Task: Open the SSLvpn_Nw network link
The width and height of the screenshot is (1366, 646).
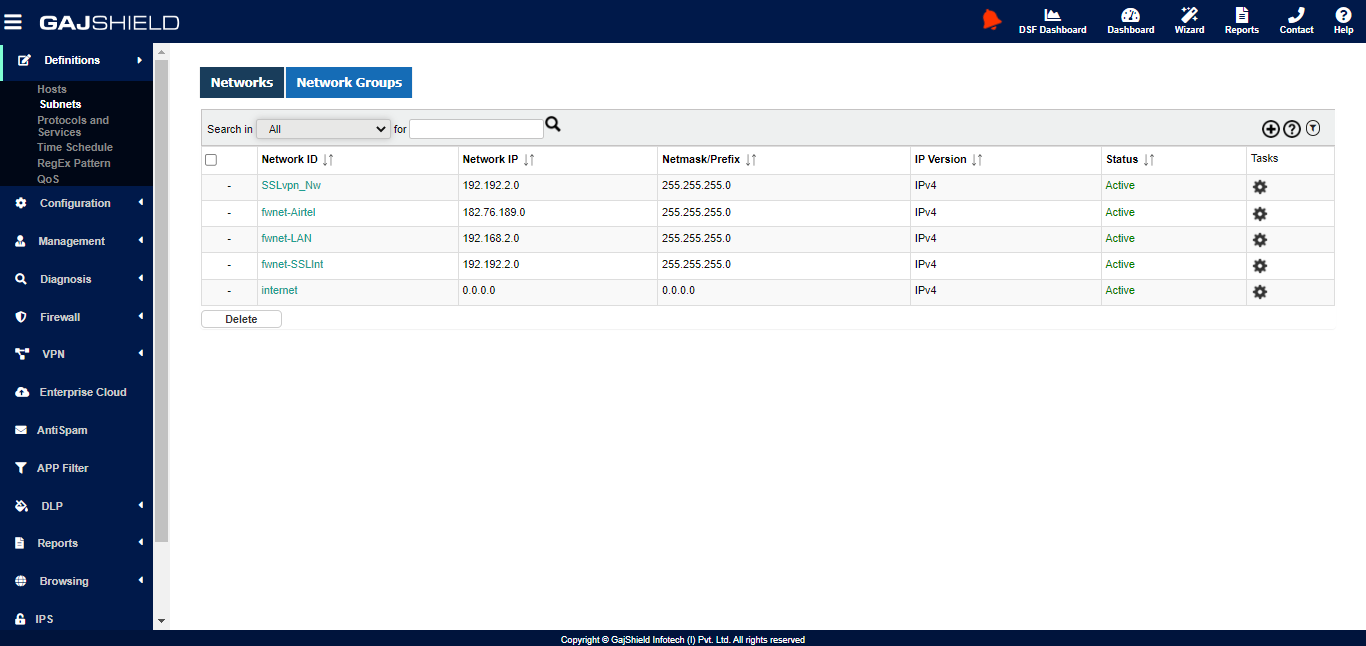Action: [x=291, y=186]
